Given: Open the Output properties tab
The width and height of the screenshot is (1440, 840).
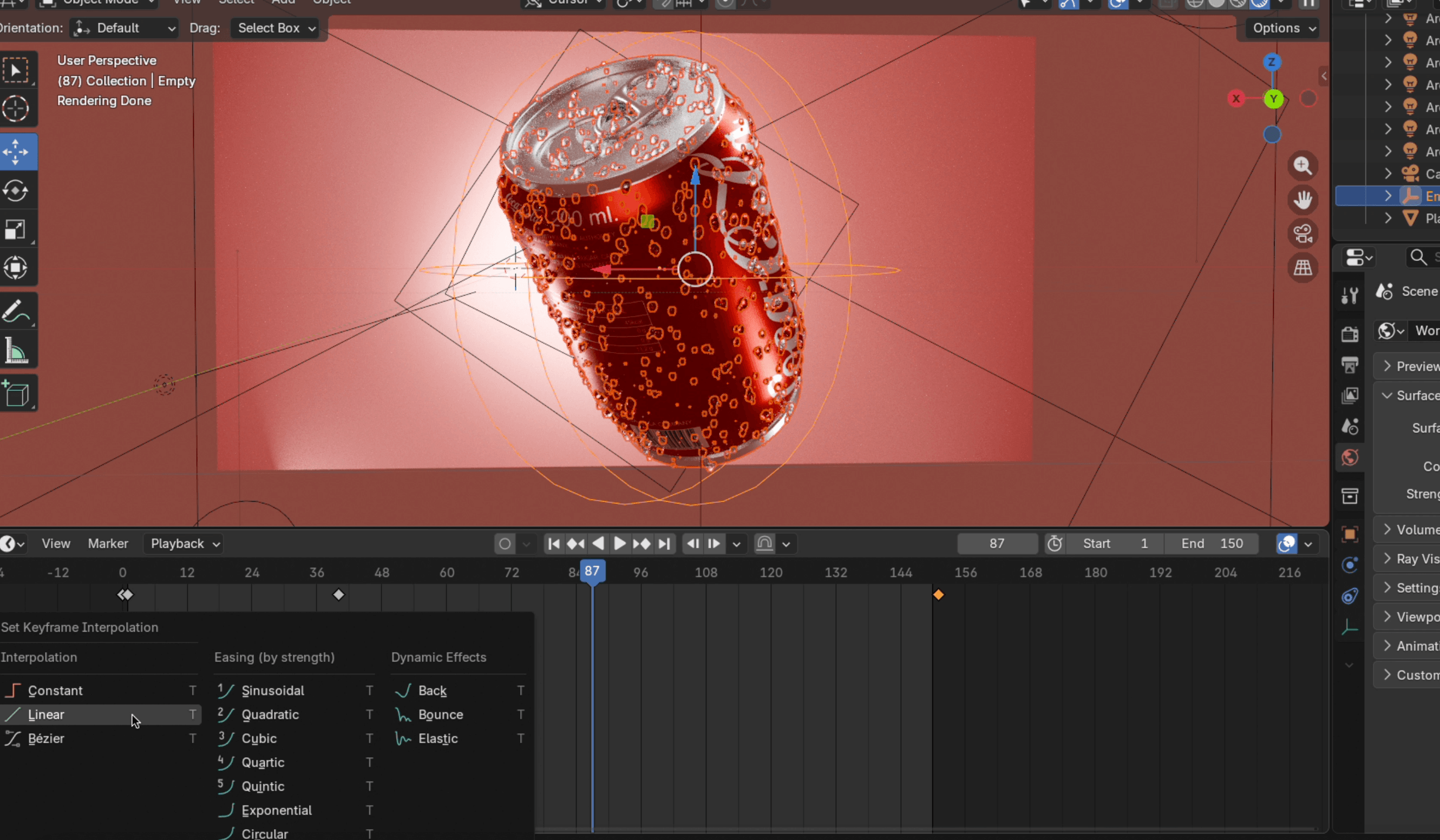Looking at the screenshot, I should [1350, 365].
